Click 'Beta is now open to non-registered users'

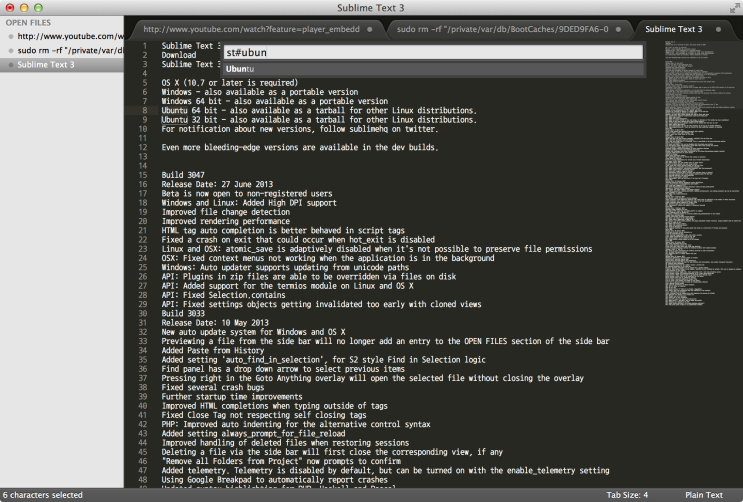247,194
